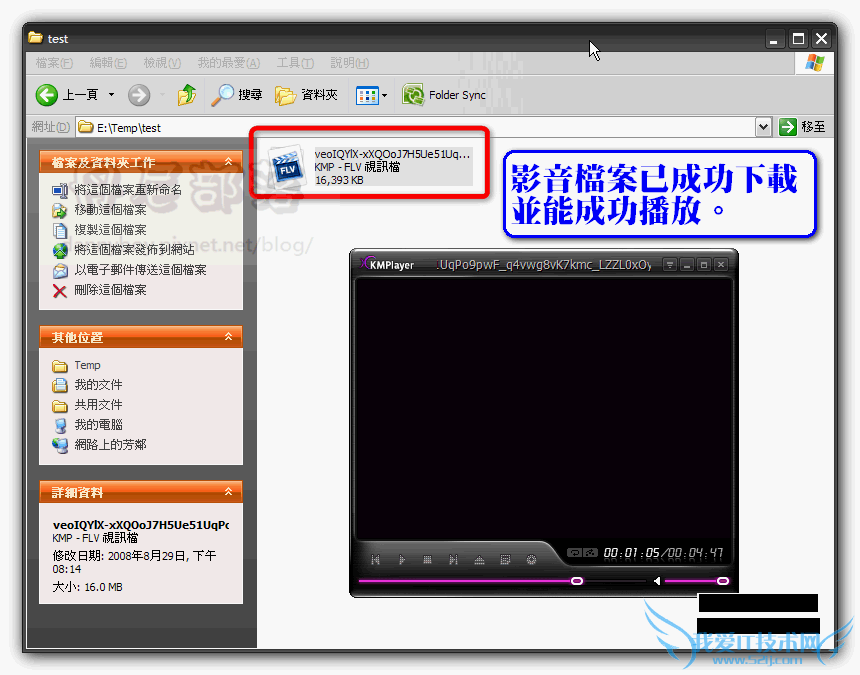
Task: Click the Folder Sync toolbar icon
Action: coord(413,95)
